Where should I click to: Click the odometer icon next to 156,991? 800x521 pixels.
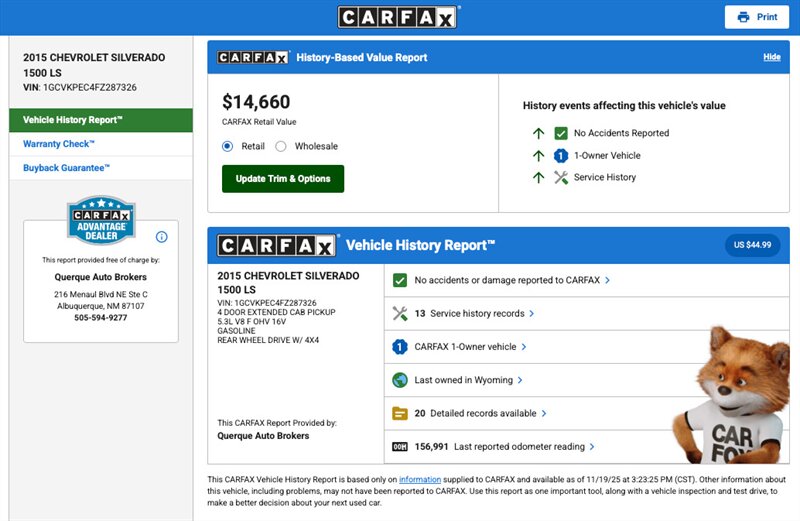tap(400, 447)
